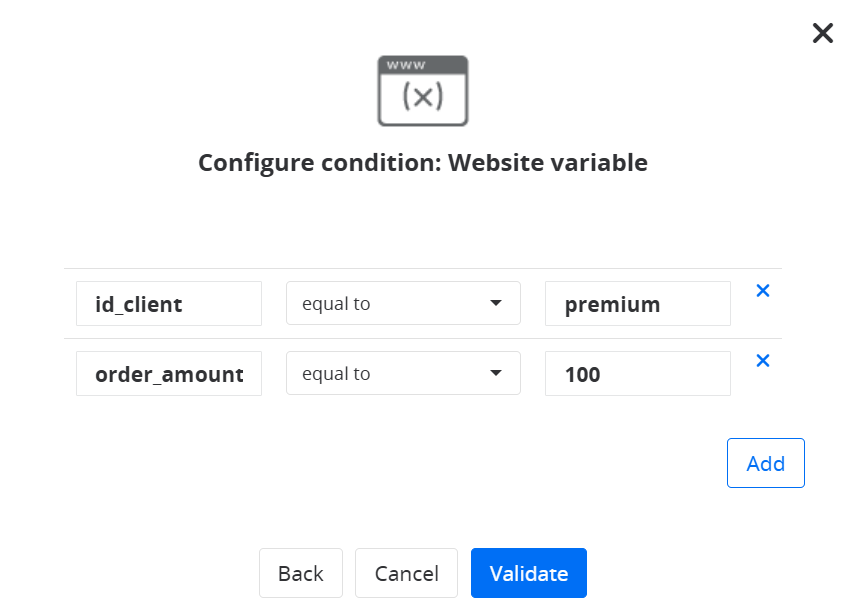The height and width of the screenshot is (610, 850).
Task: Delete the order_amount condition row
Action: [x=762, y=361]
